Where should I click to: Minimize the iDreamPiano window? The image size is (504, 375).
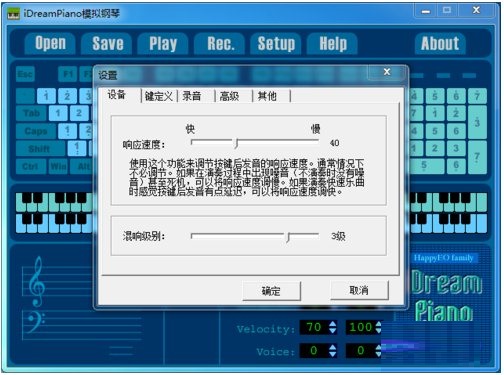pos(426,11)
